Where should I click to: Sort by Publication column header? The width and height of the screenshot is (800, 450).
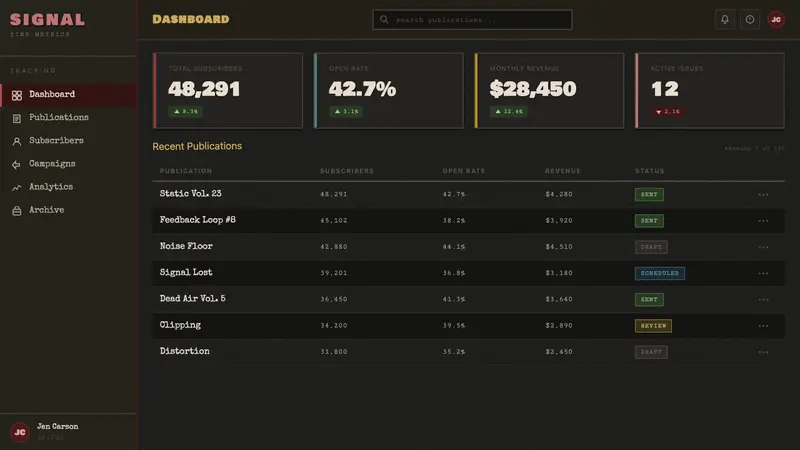[186, 171]
